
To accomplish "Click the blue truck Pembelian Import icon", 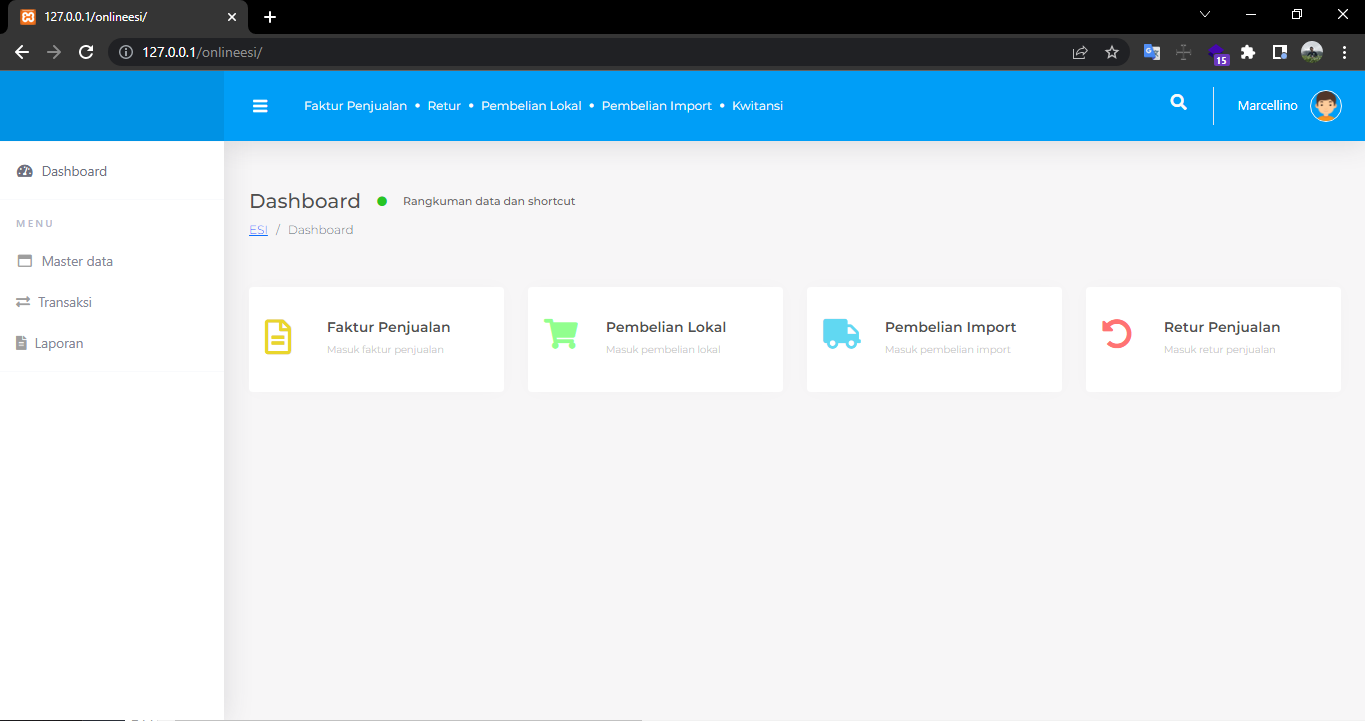I will [x=841, y=334].
